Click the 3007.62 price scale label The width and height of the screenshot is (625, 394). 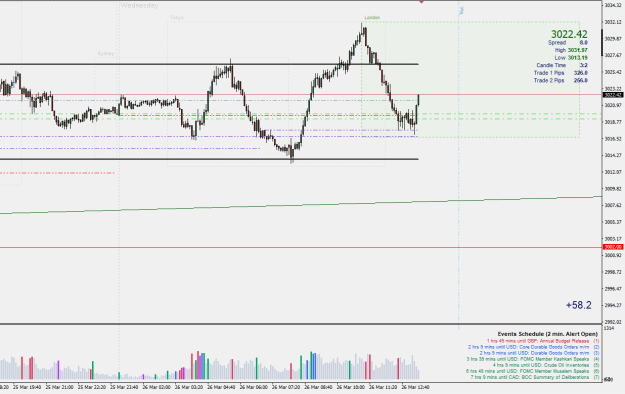point(613,205)
